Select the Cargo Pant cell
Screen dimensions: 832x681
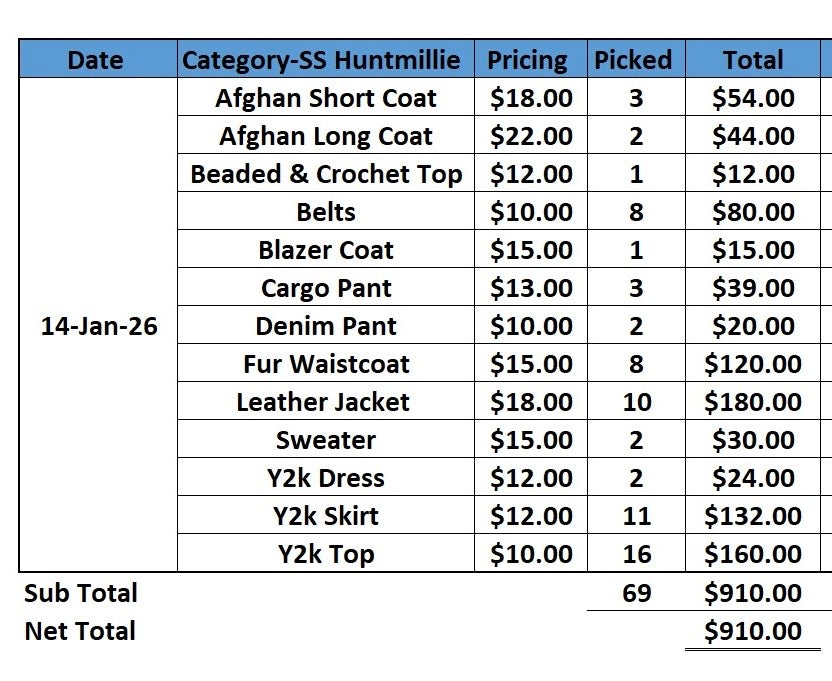point(326,287)
